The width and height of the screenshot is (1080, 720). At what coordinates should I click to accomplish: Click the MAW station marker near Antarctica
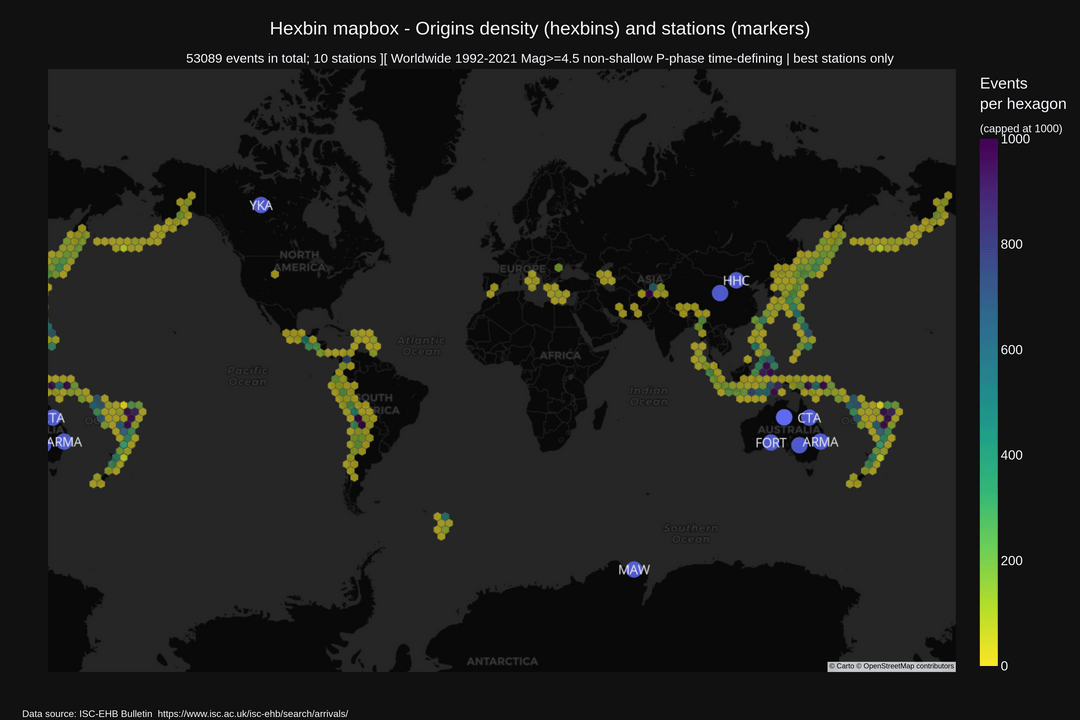pos(633,569)
